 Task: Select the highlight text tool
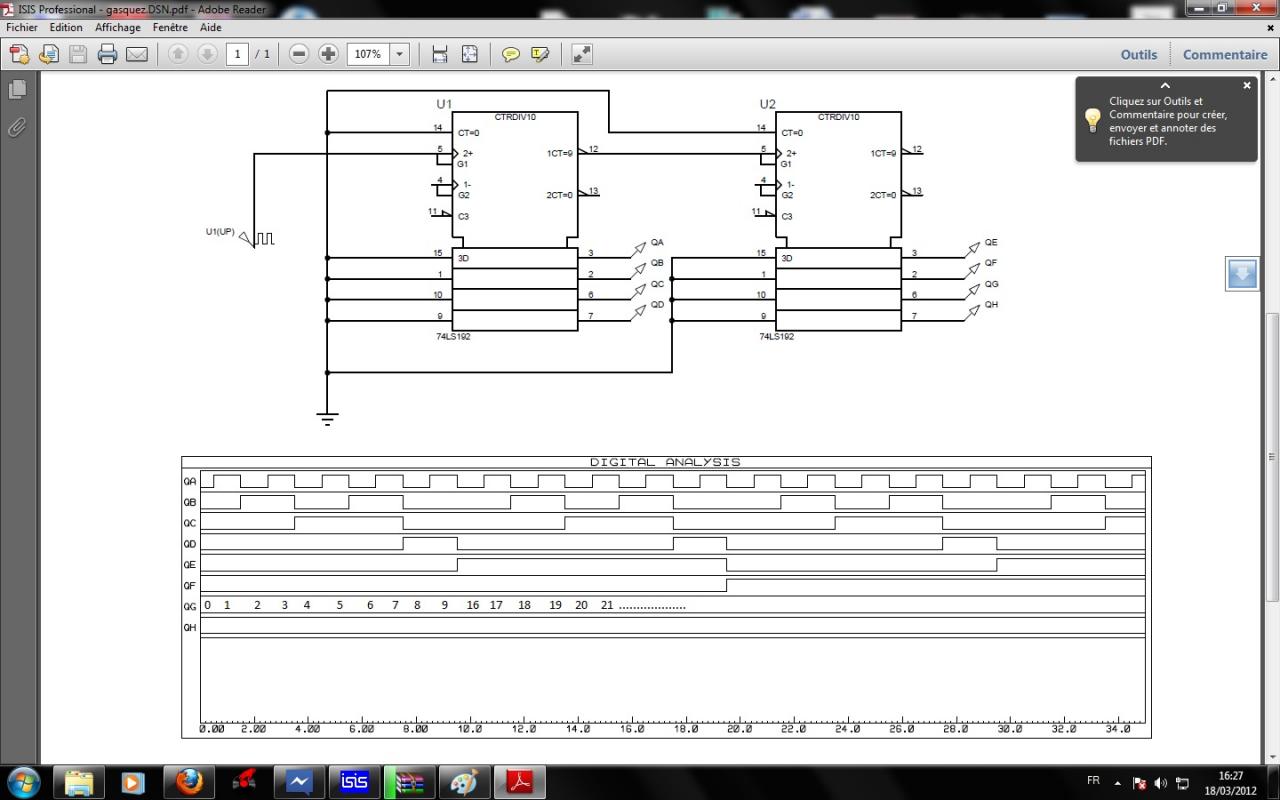[540, 54]
